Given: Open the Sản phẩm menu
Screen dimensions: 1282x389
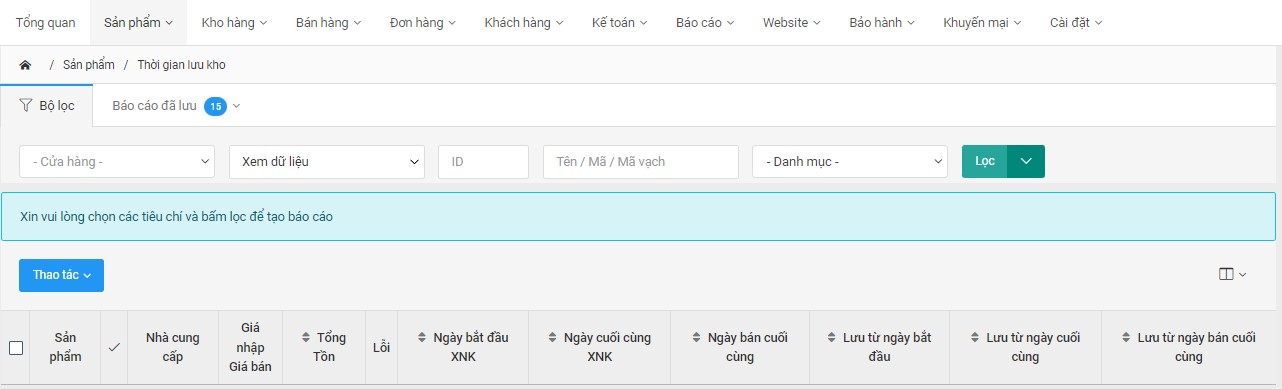Looking at the screenshot, I should point(138,22).
